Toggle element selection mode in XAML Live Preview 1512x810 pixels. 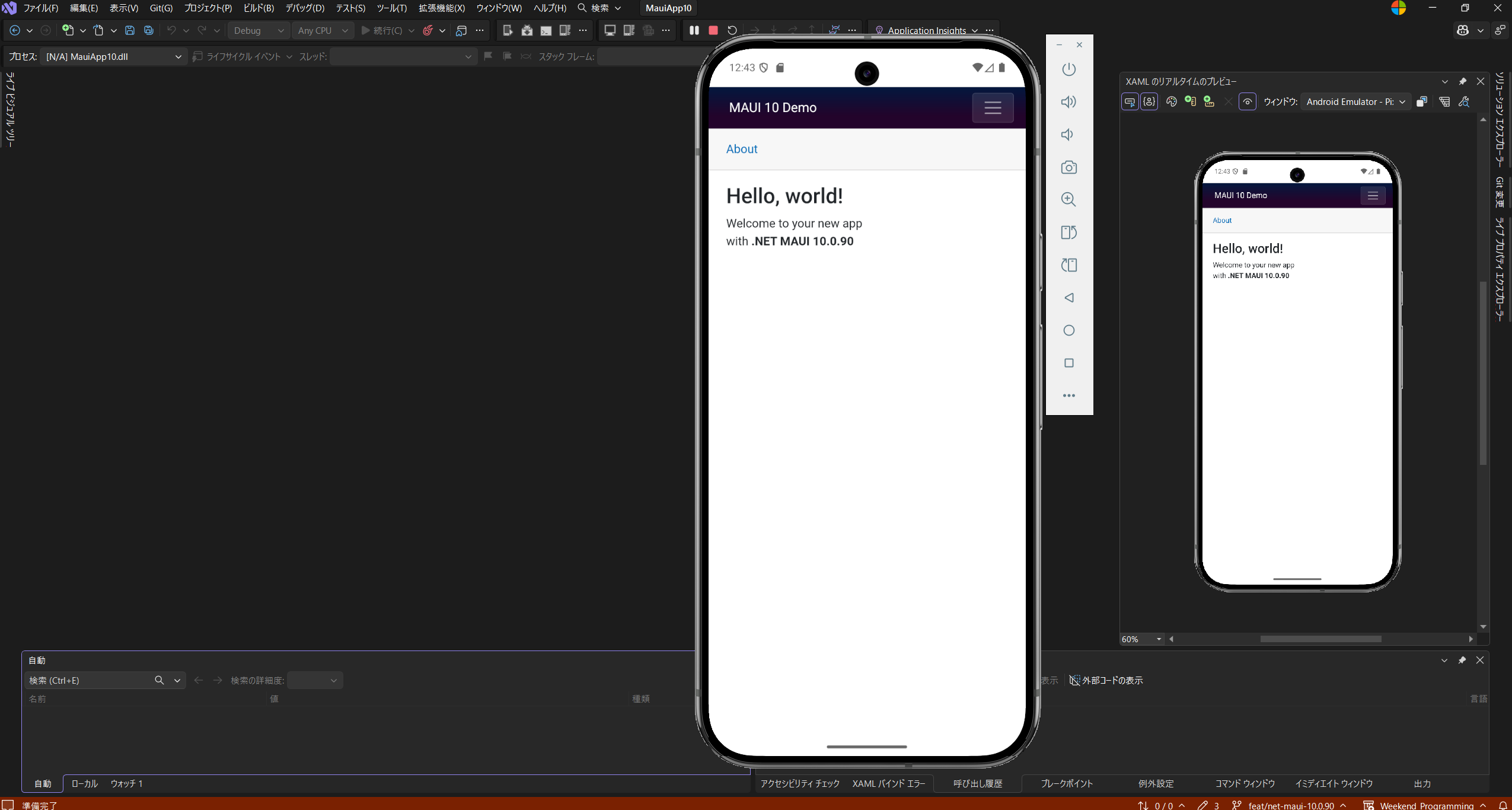coord(1130,101)
